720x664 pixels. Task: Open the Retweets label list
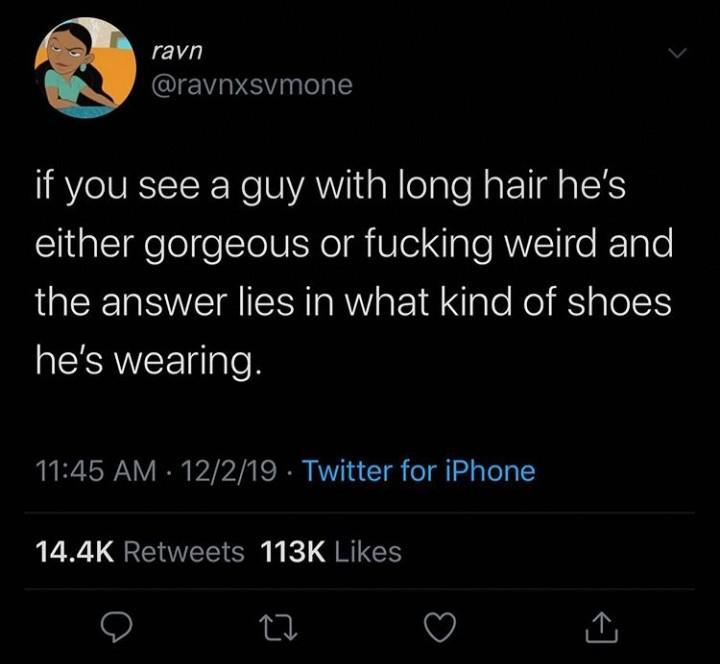point(184,551)
